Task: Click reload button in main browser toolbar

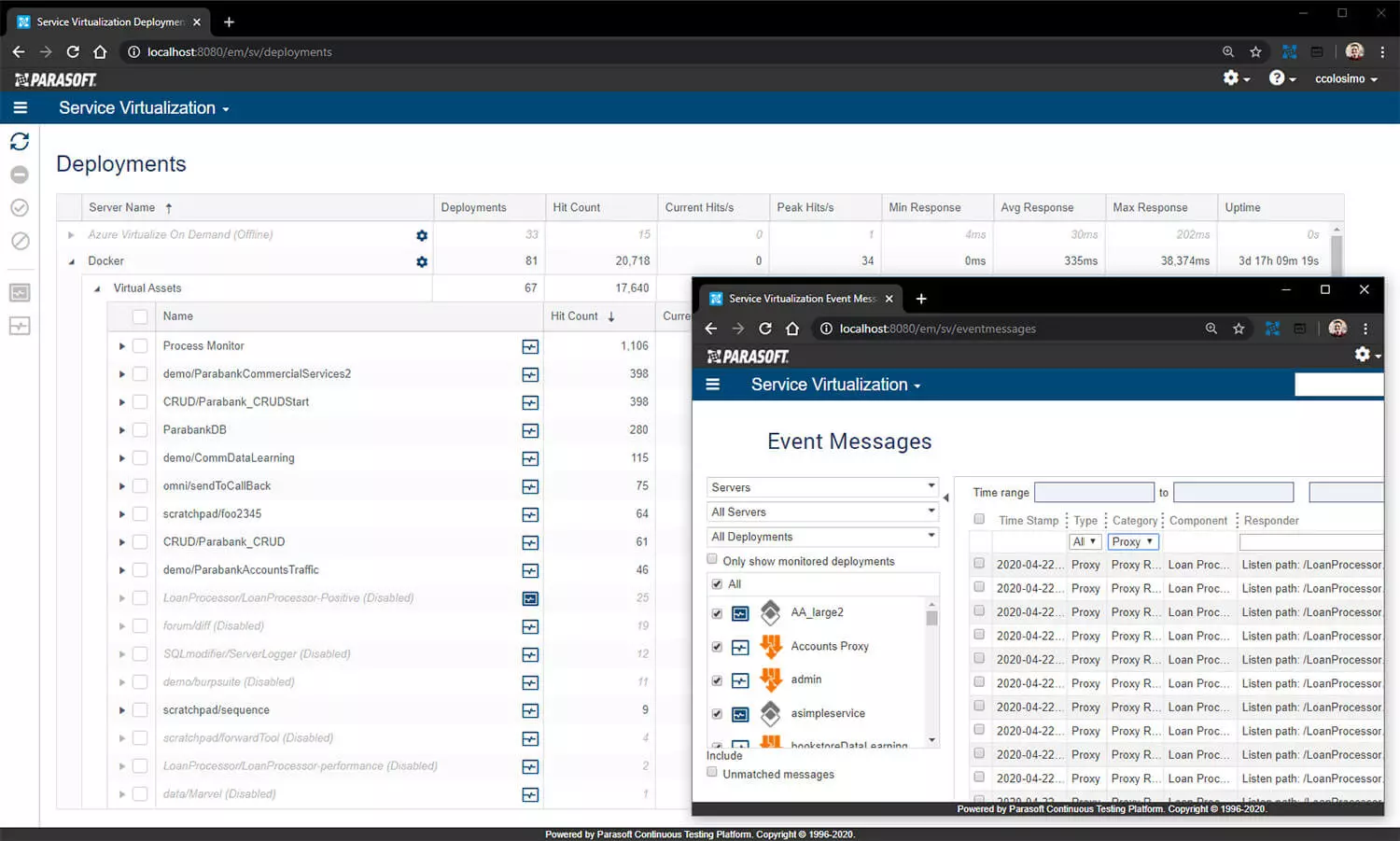Action: pyautogui.click(x=73, y=52)
